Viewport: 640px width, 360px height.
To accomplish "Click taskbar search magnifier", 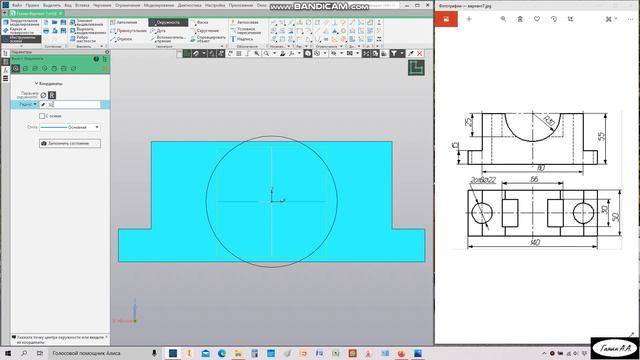I will 24,353.
